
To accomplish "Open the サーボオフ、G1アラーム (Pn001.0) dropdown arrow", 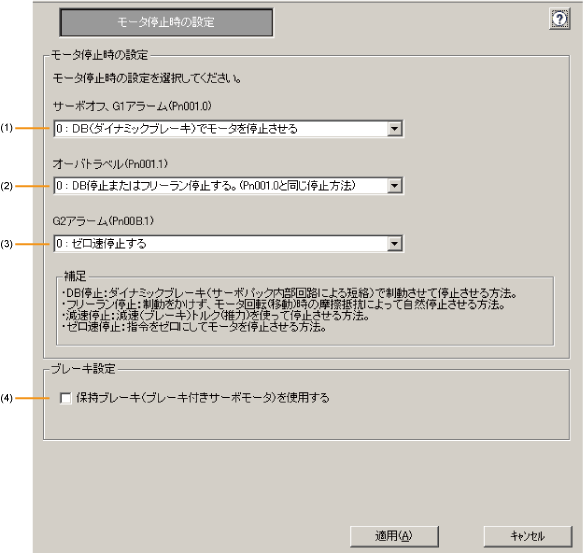I will [x=394, y=129].
